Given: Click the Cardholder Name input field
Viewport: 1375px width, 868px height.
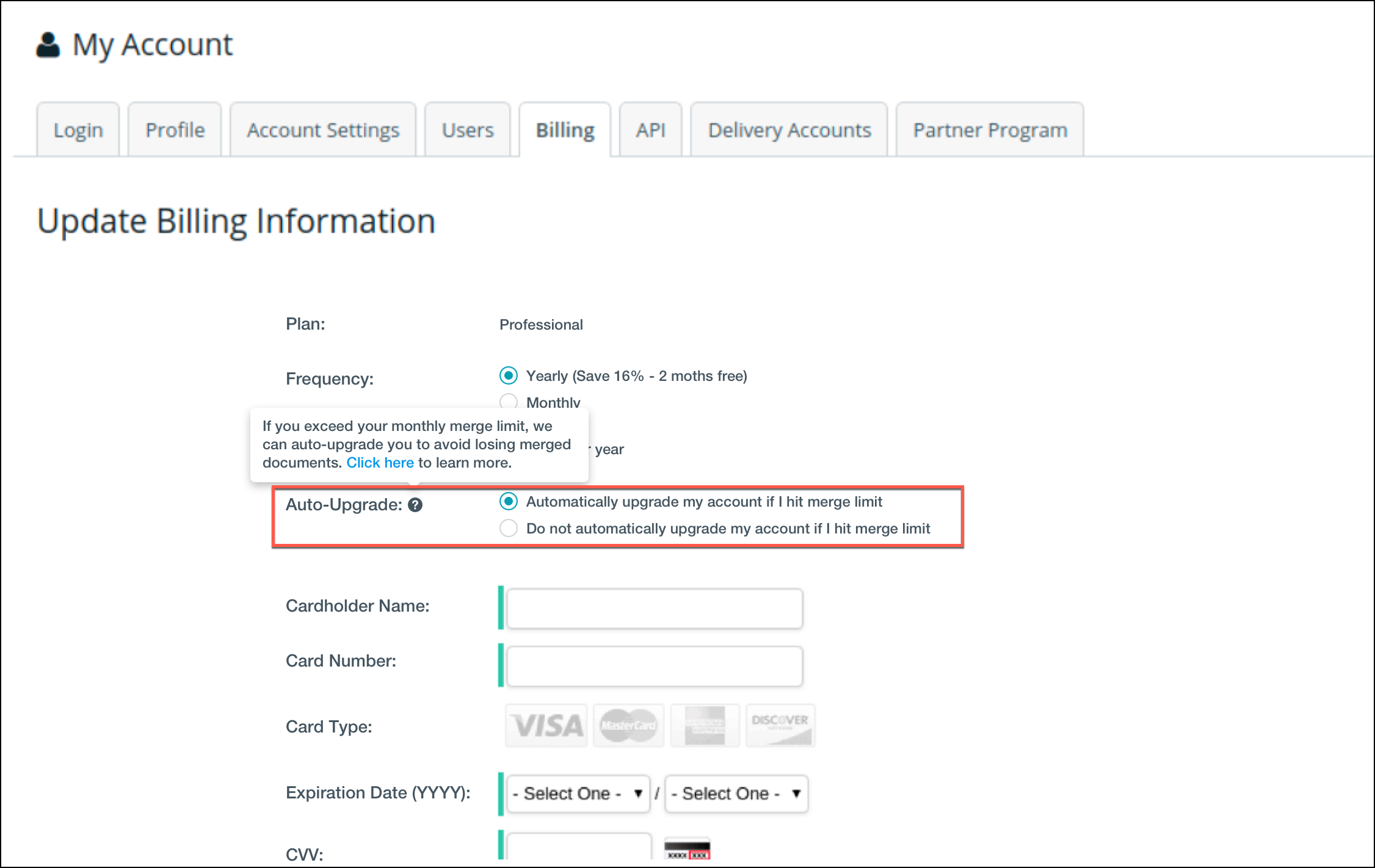Looking at the screenshot, I should pyautogui.click(x=654, y=609).
